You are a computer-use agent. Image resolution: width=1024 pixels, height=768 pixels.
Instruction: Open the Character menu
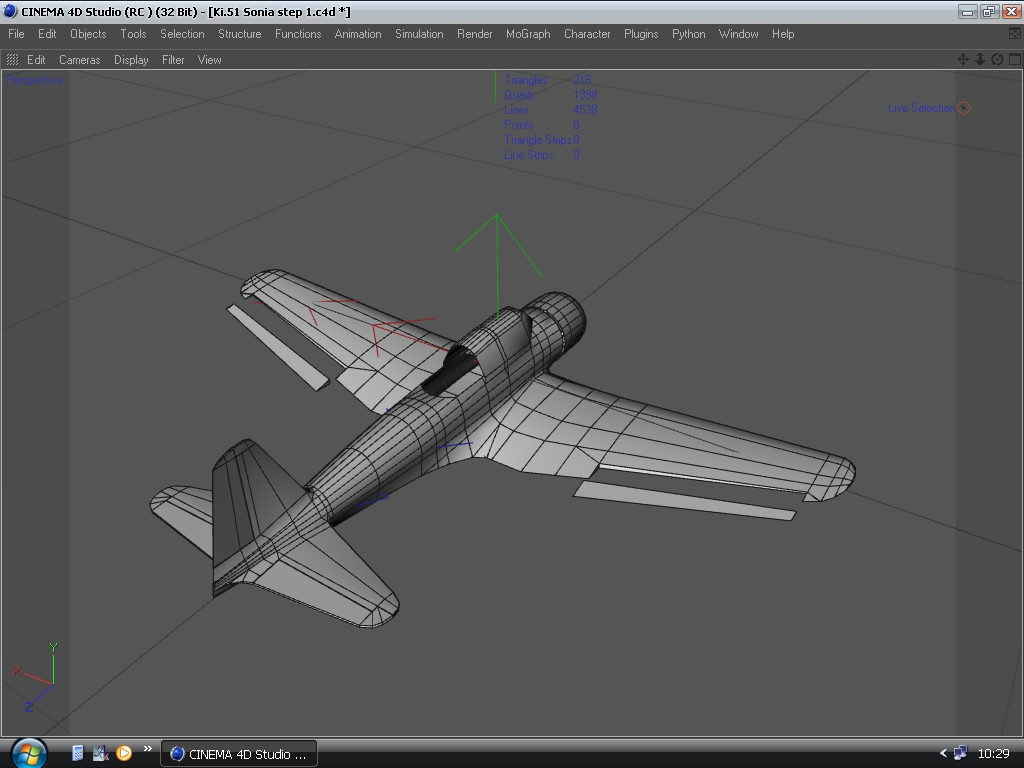587,34
